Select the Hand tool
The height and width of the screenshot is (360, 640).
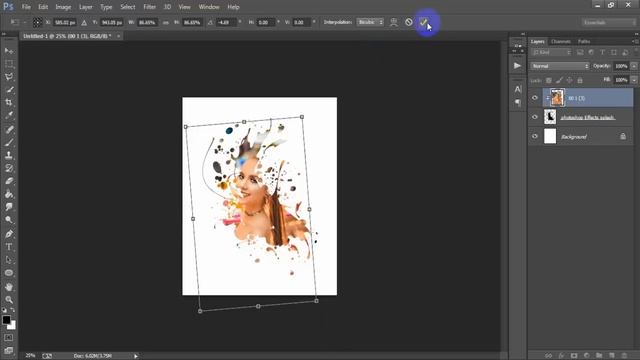[9, 287]
